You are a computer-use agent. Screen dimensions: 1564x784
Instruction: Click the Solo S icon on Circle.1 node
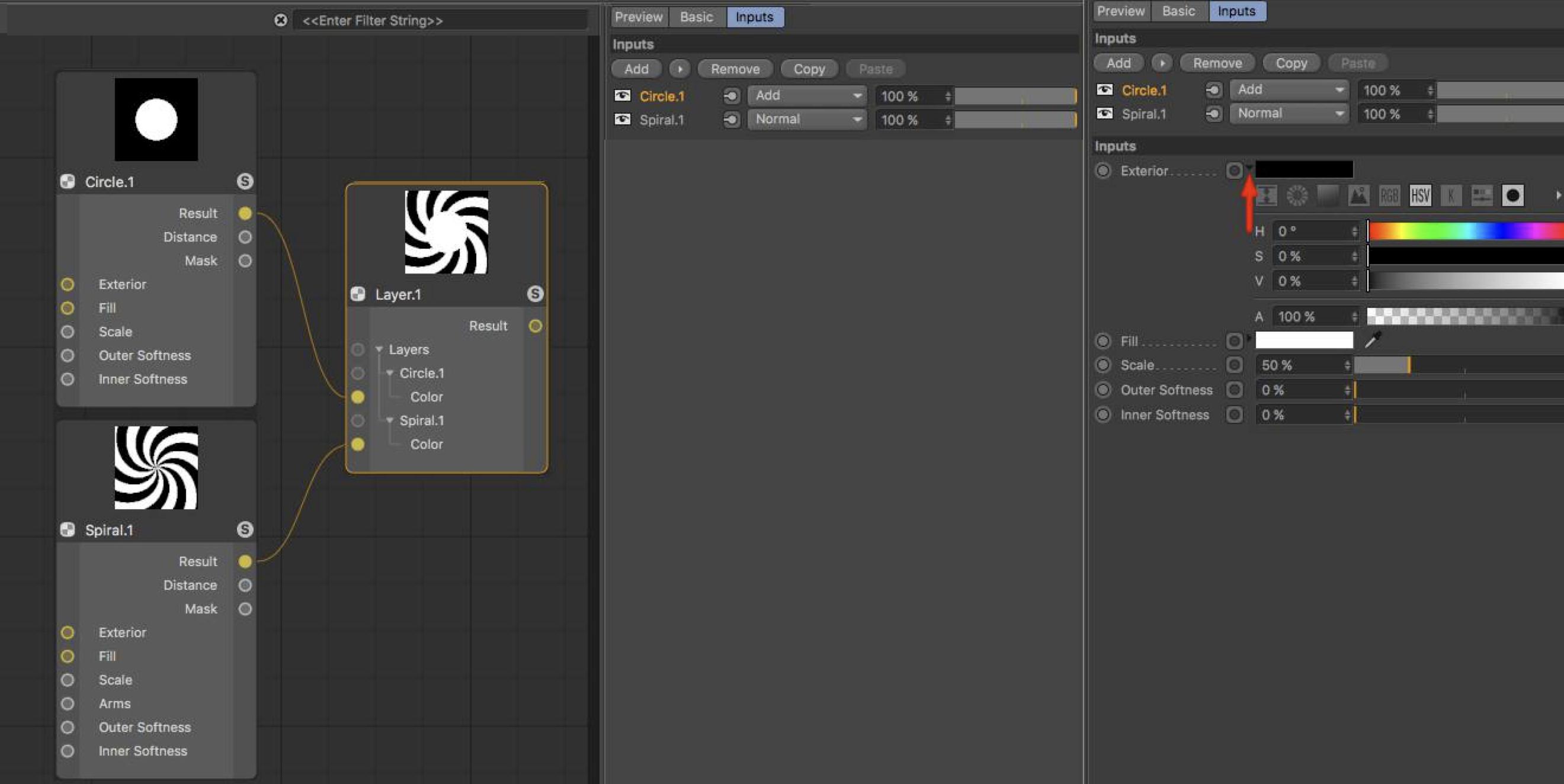[x=245, y=181]
